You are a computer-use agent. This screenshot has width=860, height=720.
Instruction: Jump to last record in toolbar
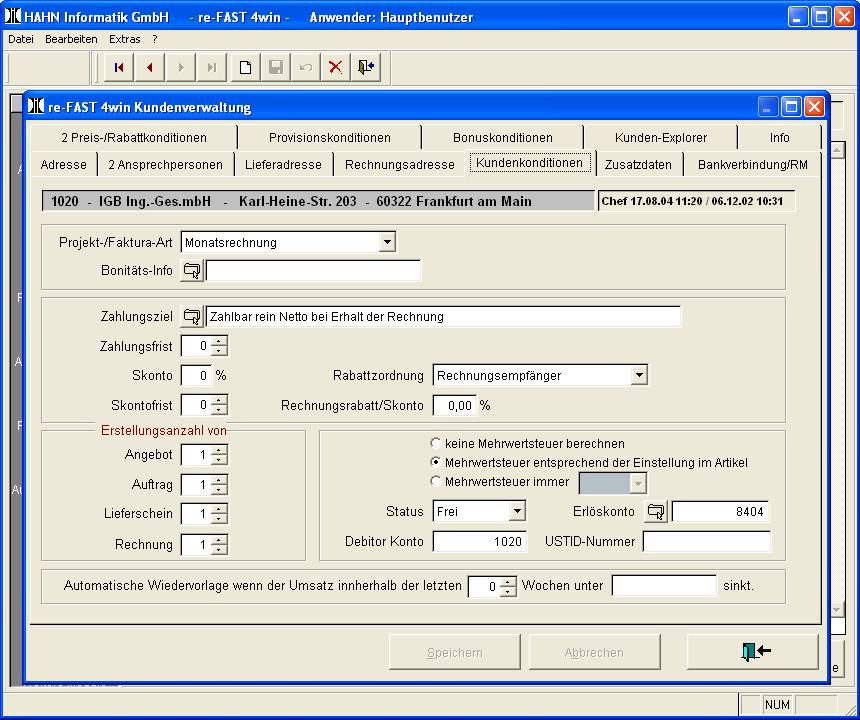(x=212, y=67)
